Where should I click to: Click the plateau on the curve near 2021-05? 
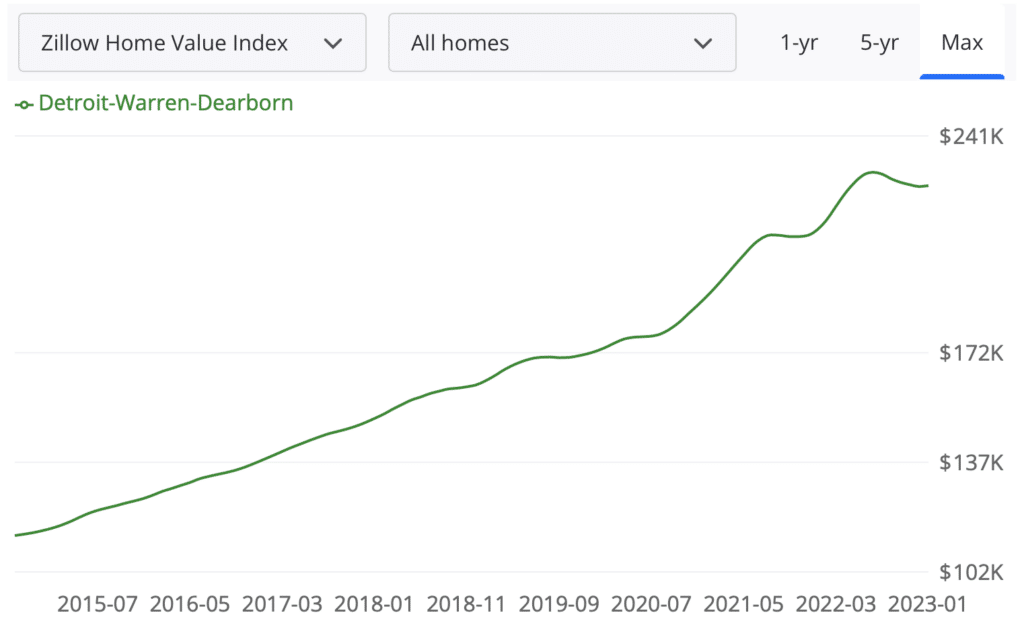pyautogui.click(x=780, y=235)
